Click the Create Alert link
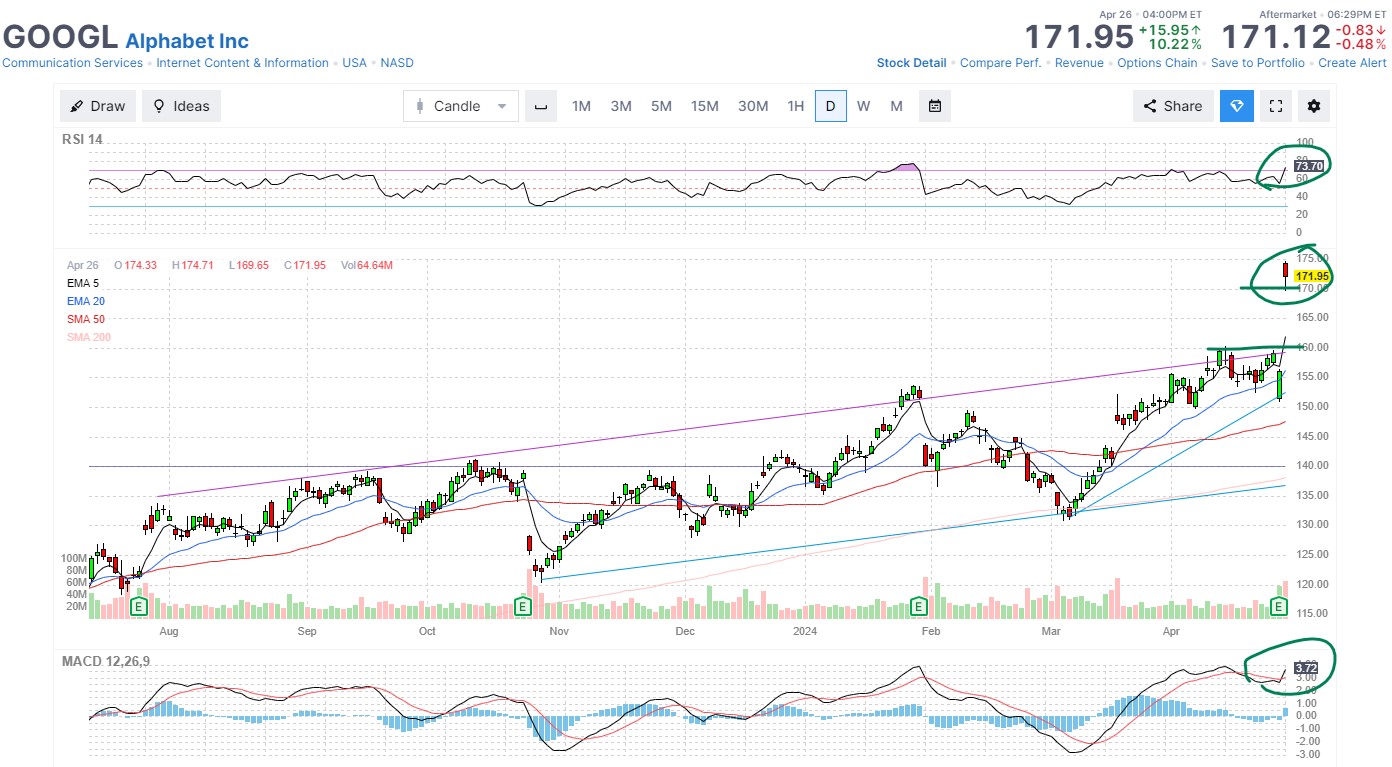 (1352, 63)
